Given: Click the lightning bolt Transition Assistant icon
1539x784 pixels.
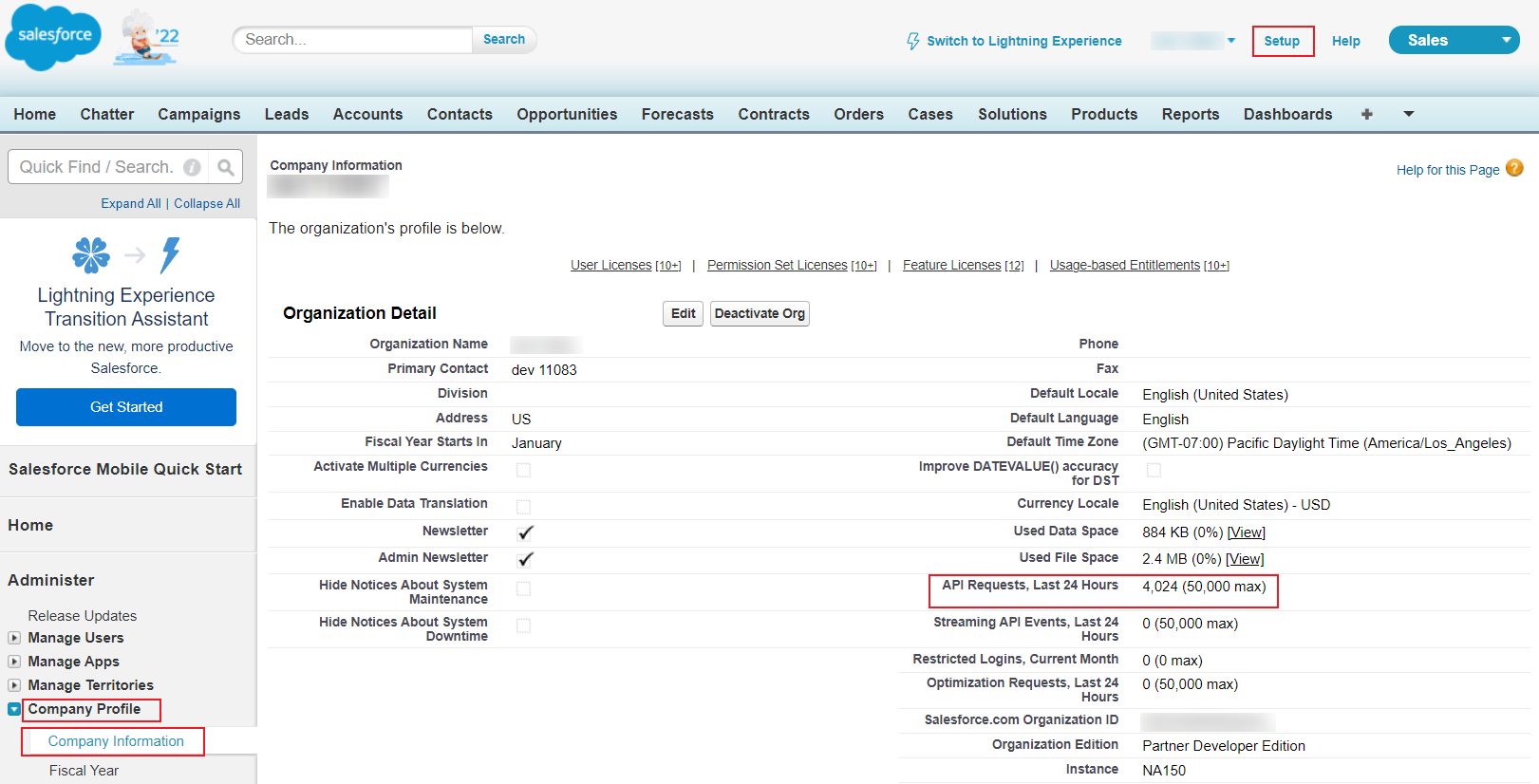Looking at the screenshot, I should point(170,254).
